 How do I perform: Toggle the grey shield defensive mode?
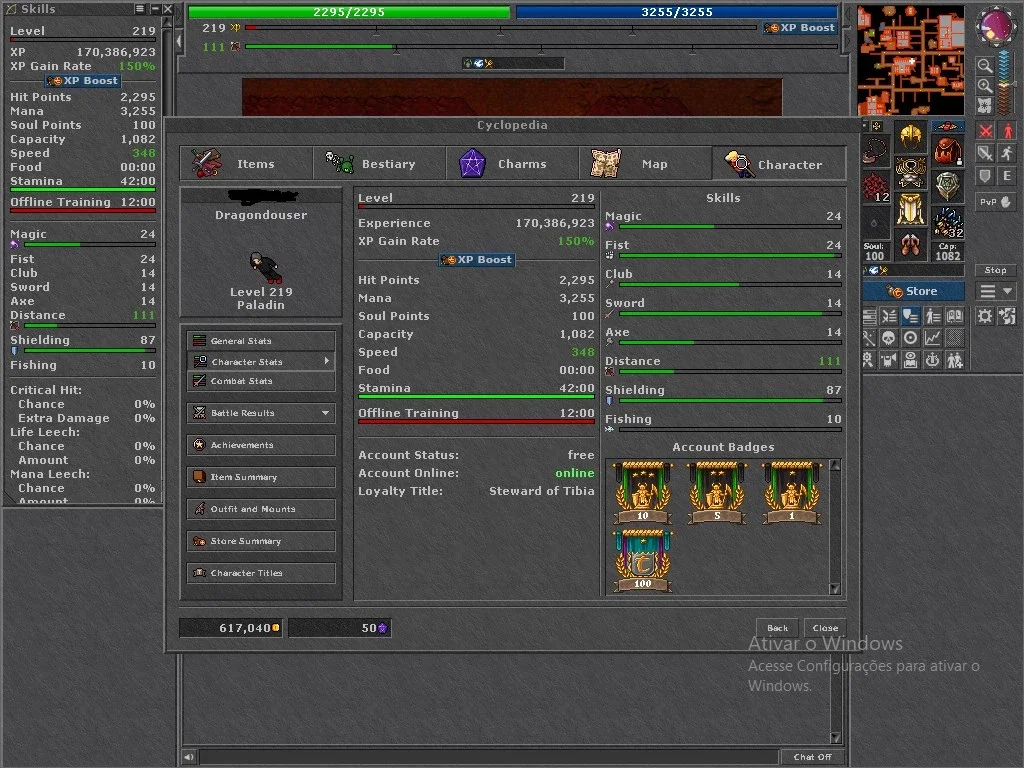pos(985,176)
